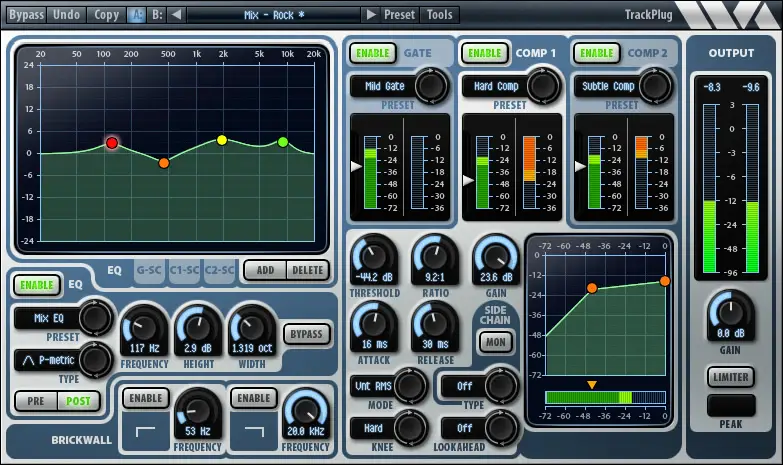783x465 pixels.
Task: Click the Threshold knob at -44.2 dB
Action: [374, 258]
